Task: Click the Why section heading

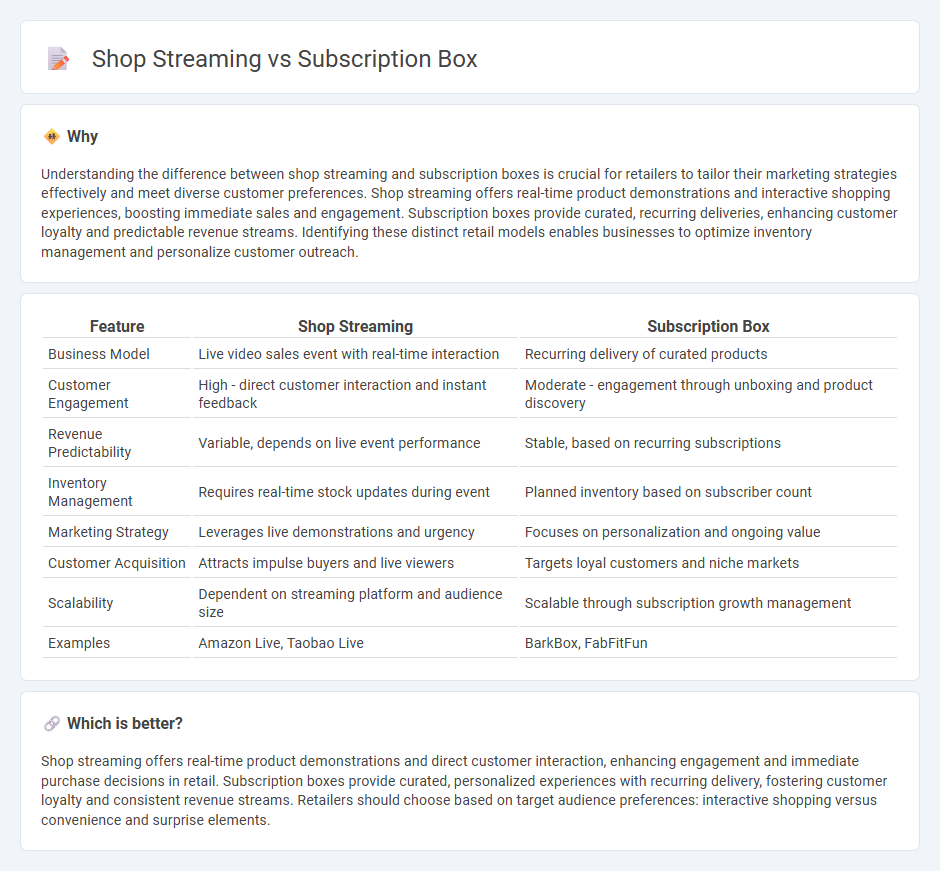Action: 82,137
